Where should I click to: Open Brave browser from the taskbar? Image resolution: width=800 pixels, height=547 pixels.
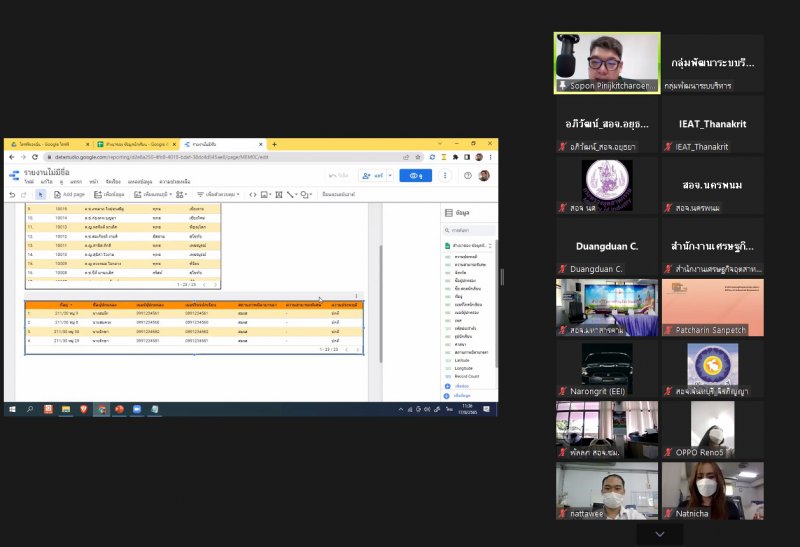coord(84,409)
